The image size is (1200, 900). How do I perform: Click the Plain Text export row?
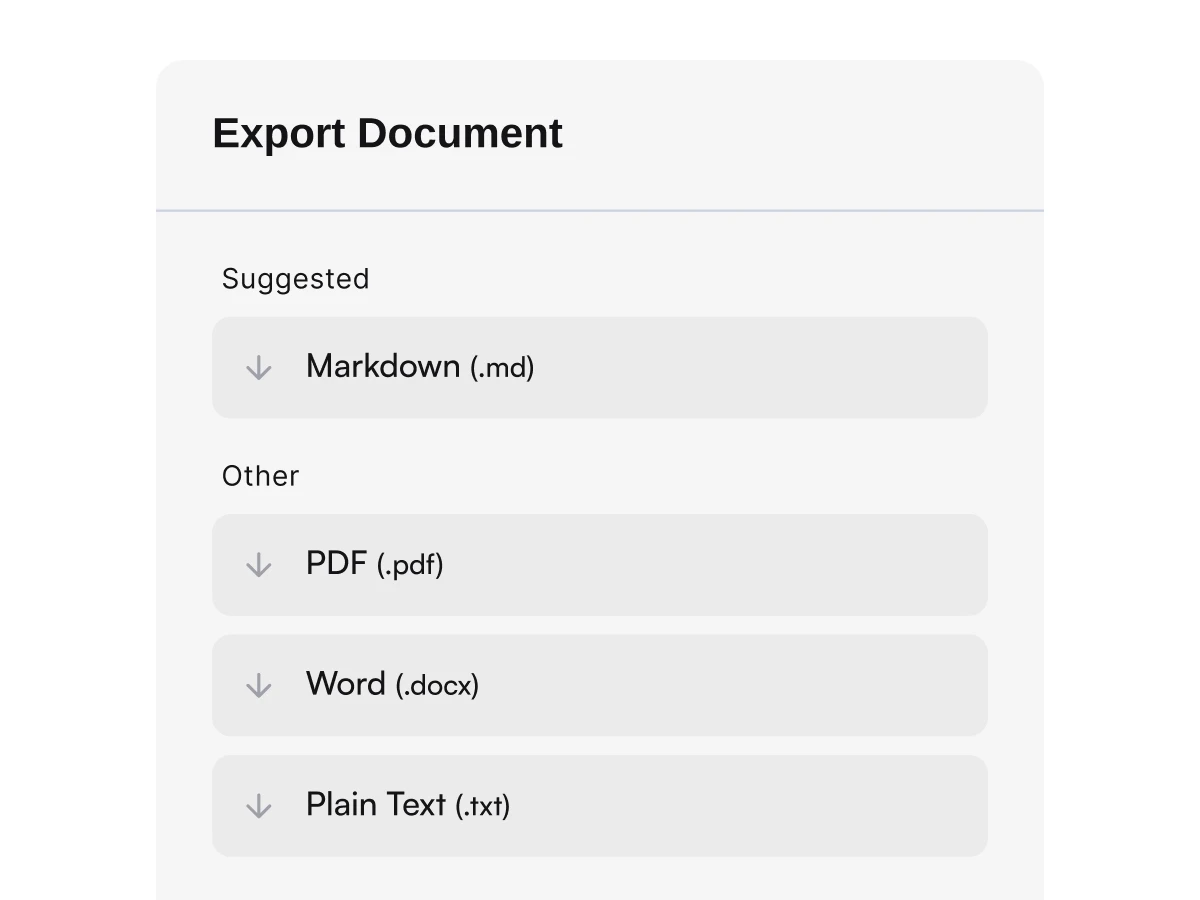(600, 805)
